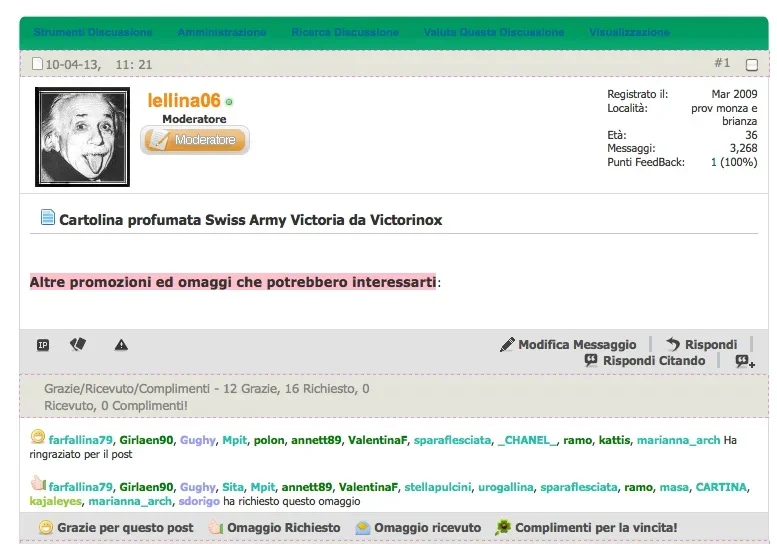Open feedback points link showing 1
The width and height of the screenshot is (777, 544).
pyautogui.click(x=714, y=162)
